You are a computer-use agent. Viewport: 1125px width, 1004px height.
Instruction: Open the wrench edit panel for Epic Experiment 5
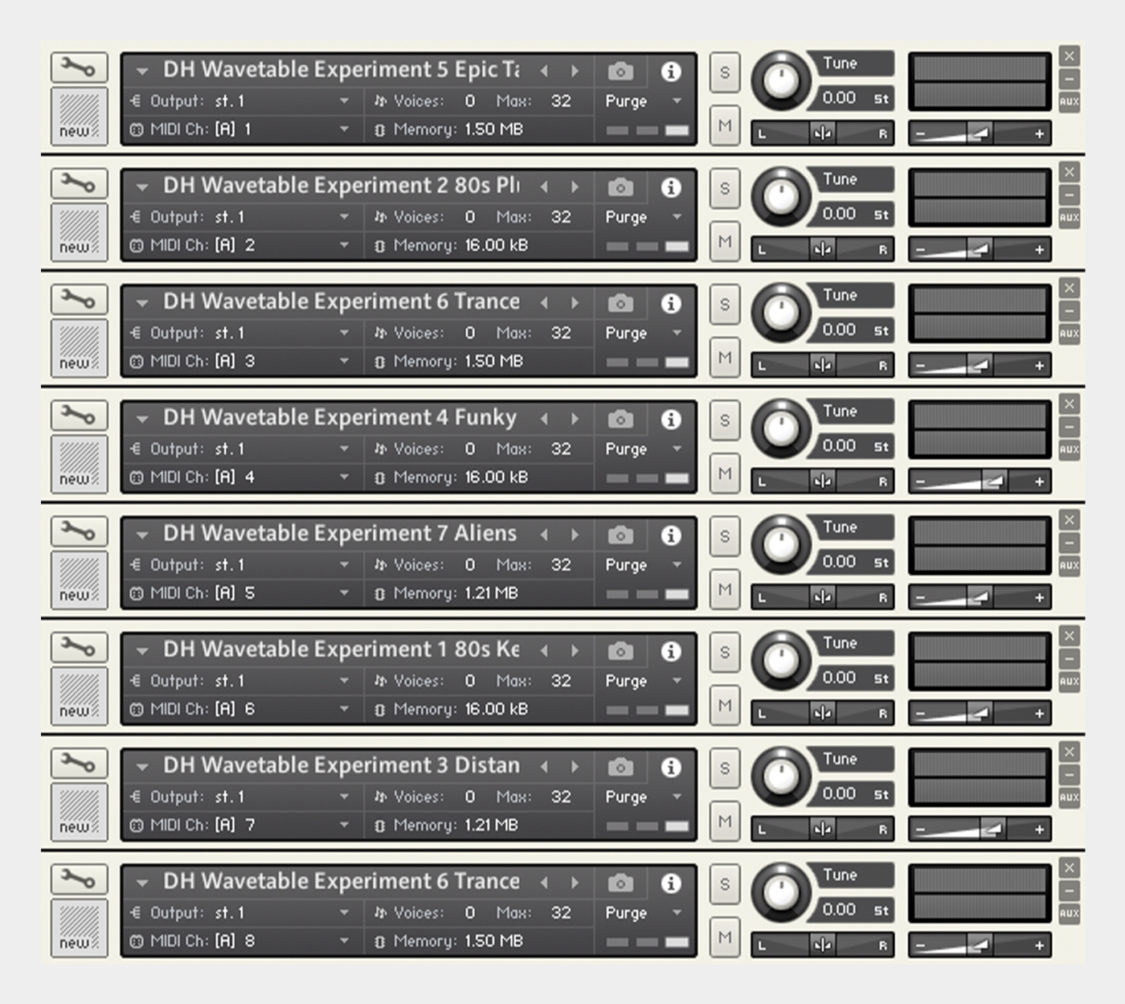coord(78,67)
